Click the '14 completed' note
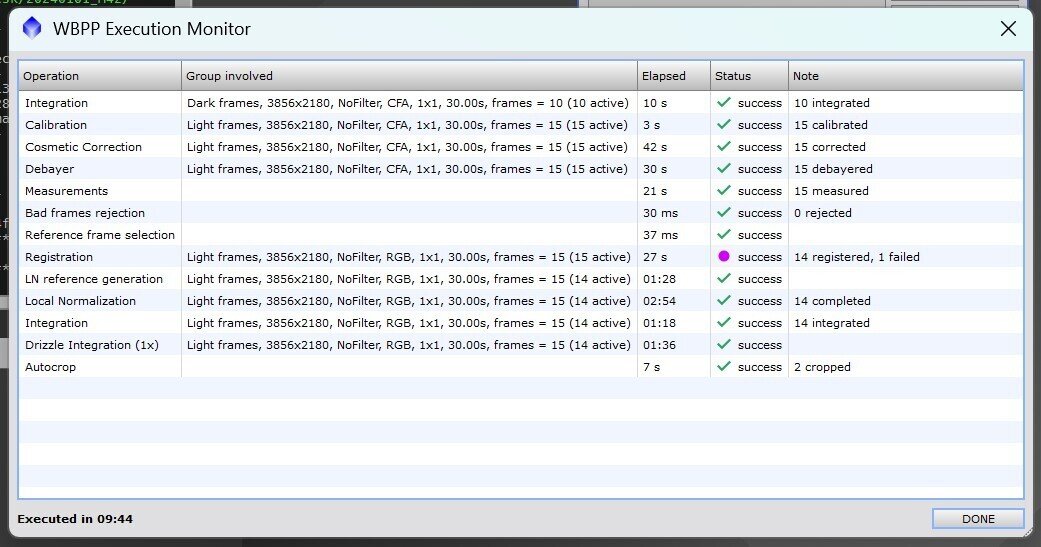Screen dimensions: 1041x547 [x=832, y=301]
